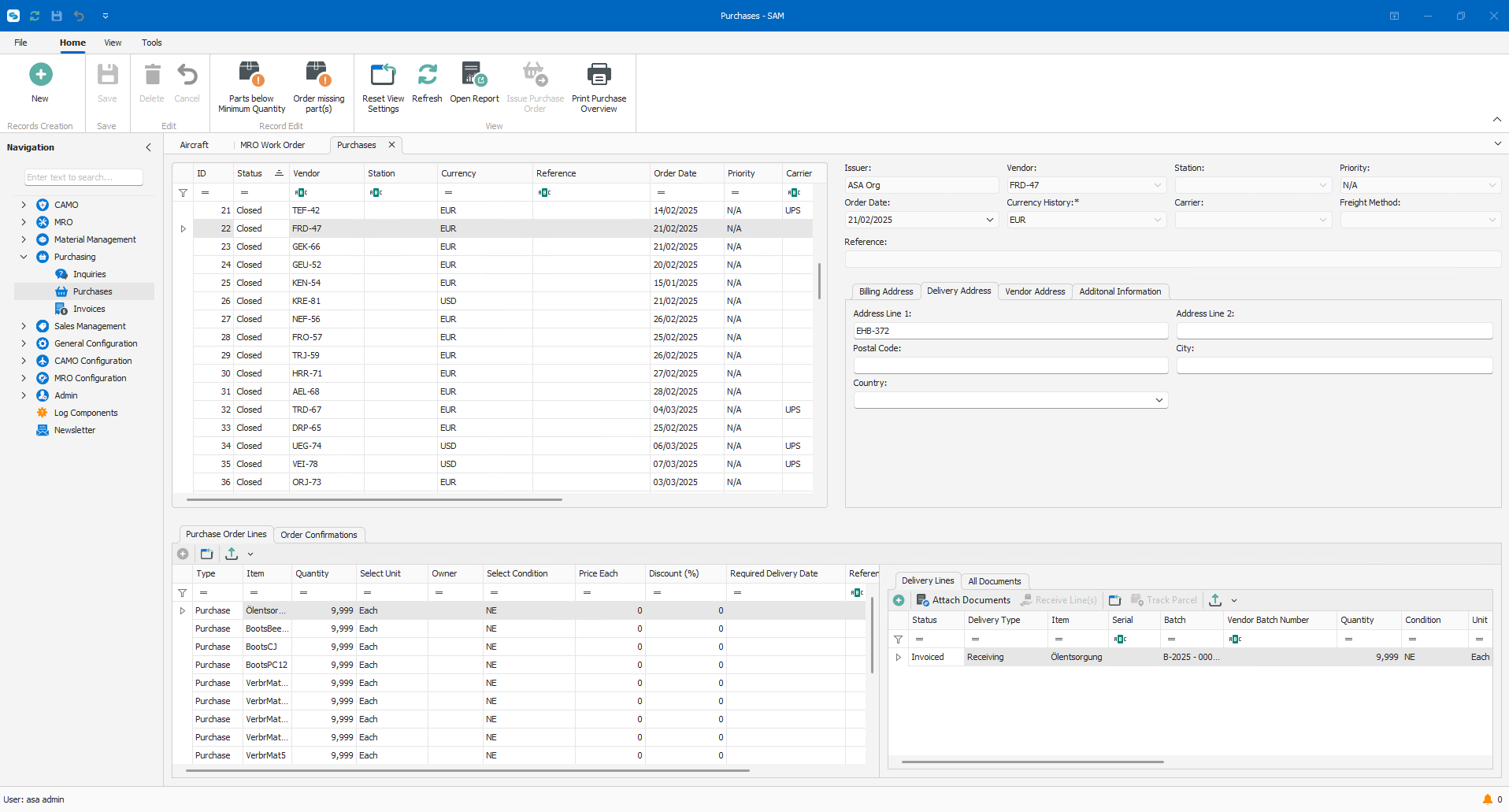Screen dimensions: 1509x812
Task: Collapse the Navigation panel
Action: 148,147
